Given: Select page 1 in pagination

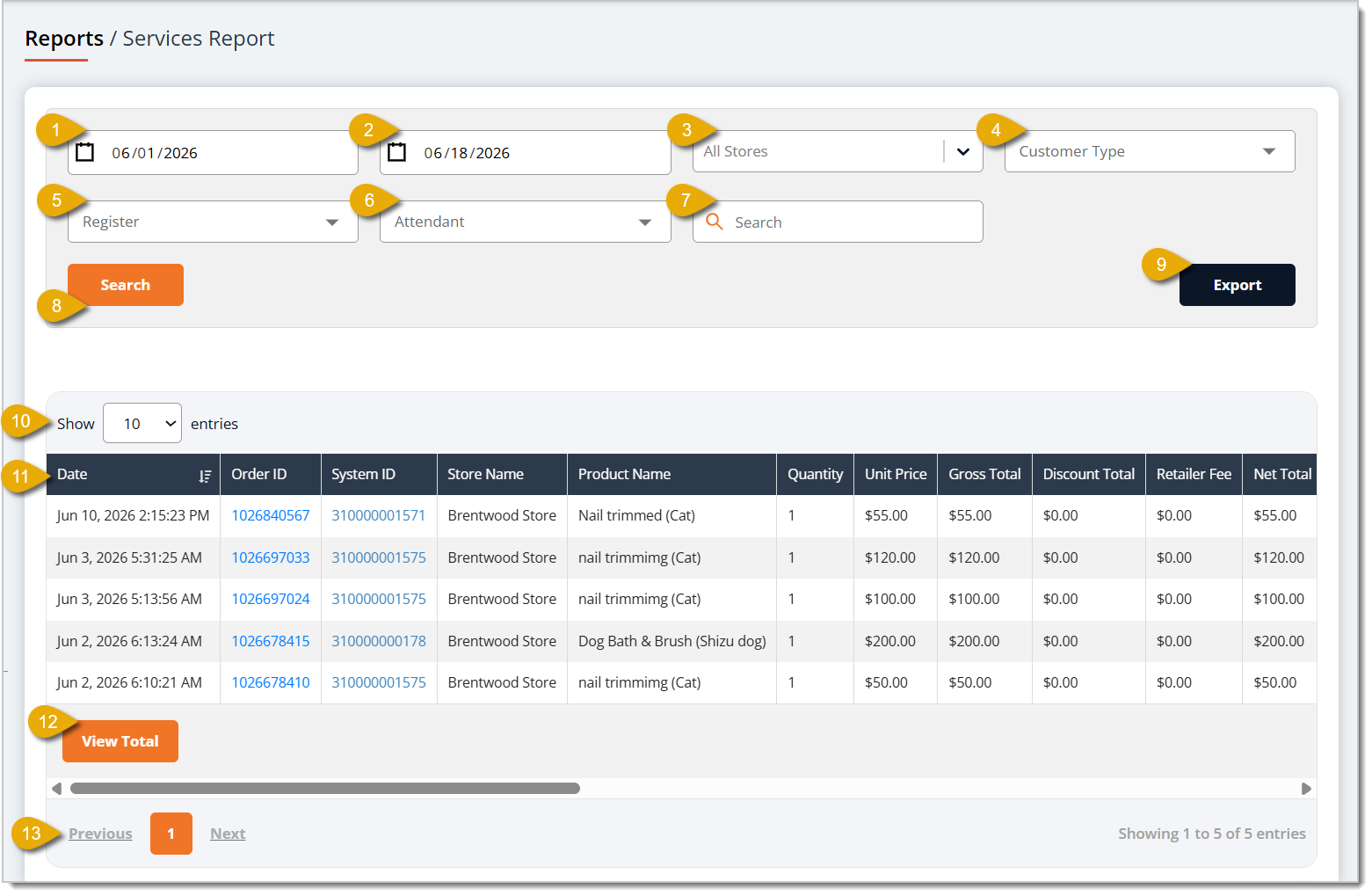Looking at the screenshot, I should 171,834.
